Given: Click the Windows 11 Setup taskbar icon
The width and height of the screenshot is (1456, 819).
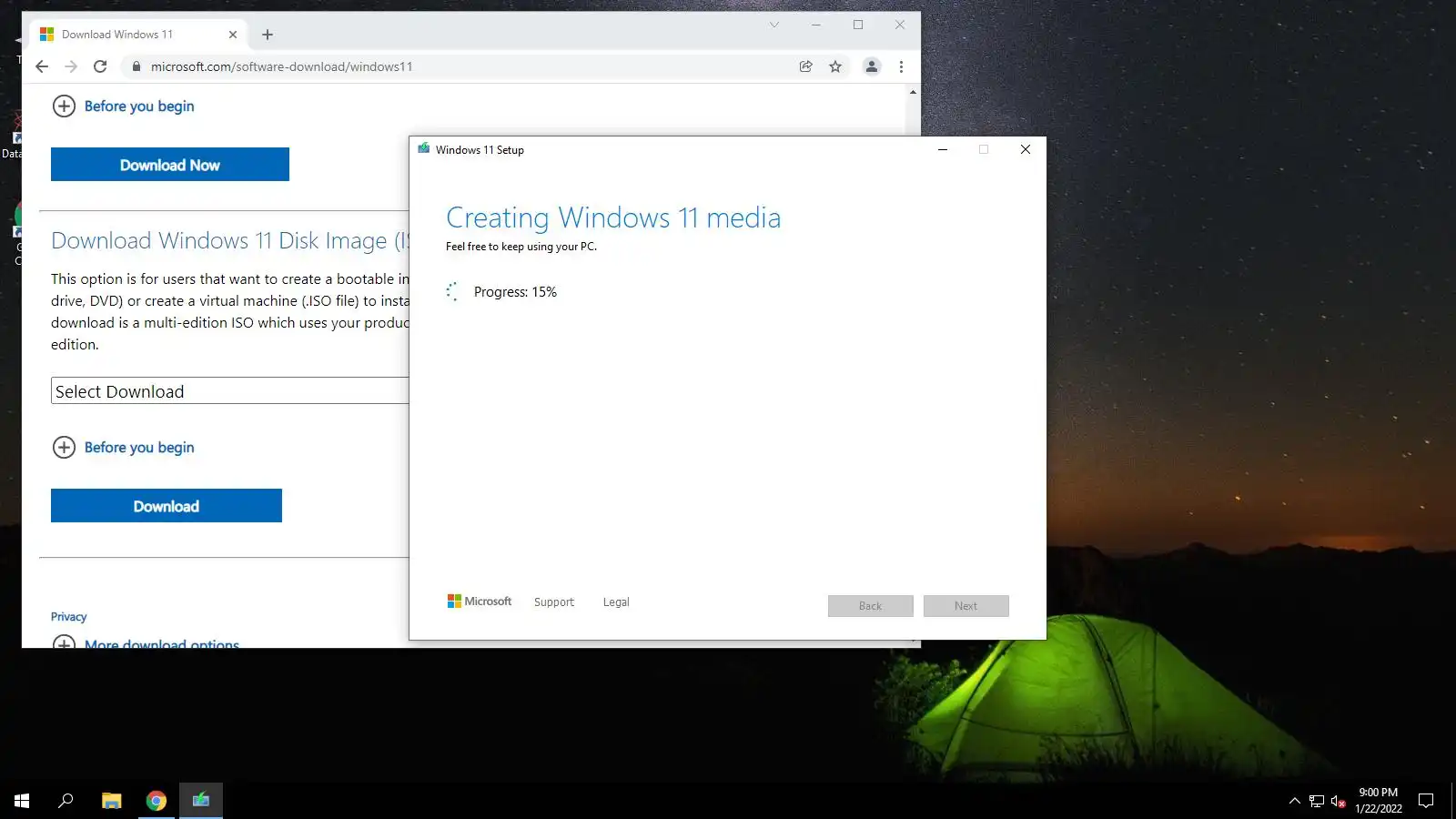Looking at the screenshot, I should 201,801.
